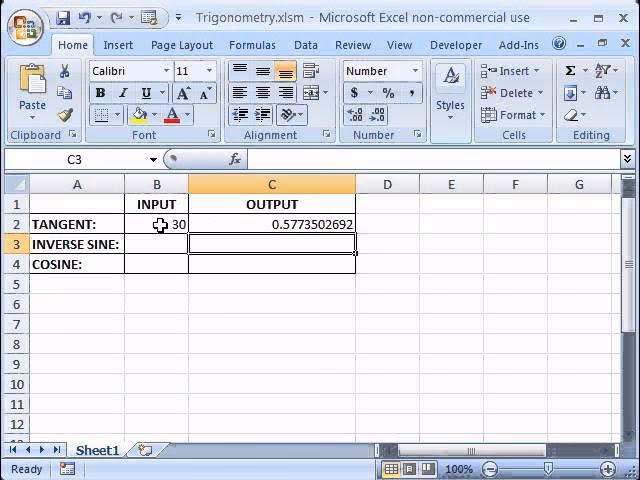This screenshot has width=640, height=480.
Task: Open Number format dropdown
Action: [x=415, y=71]
